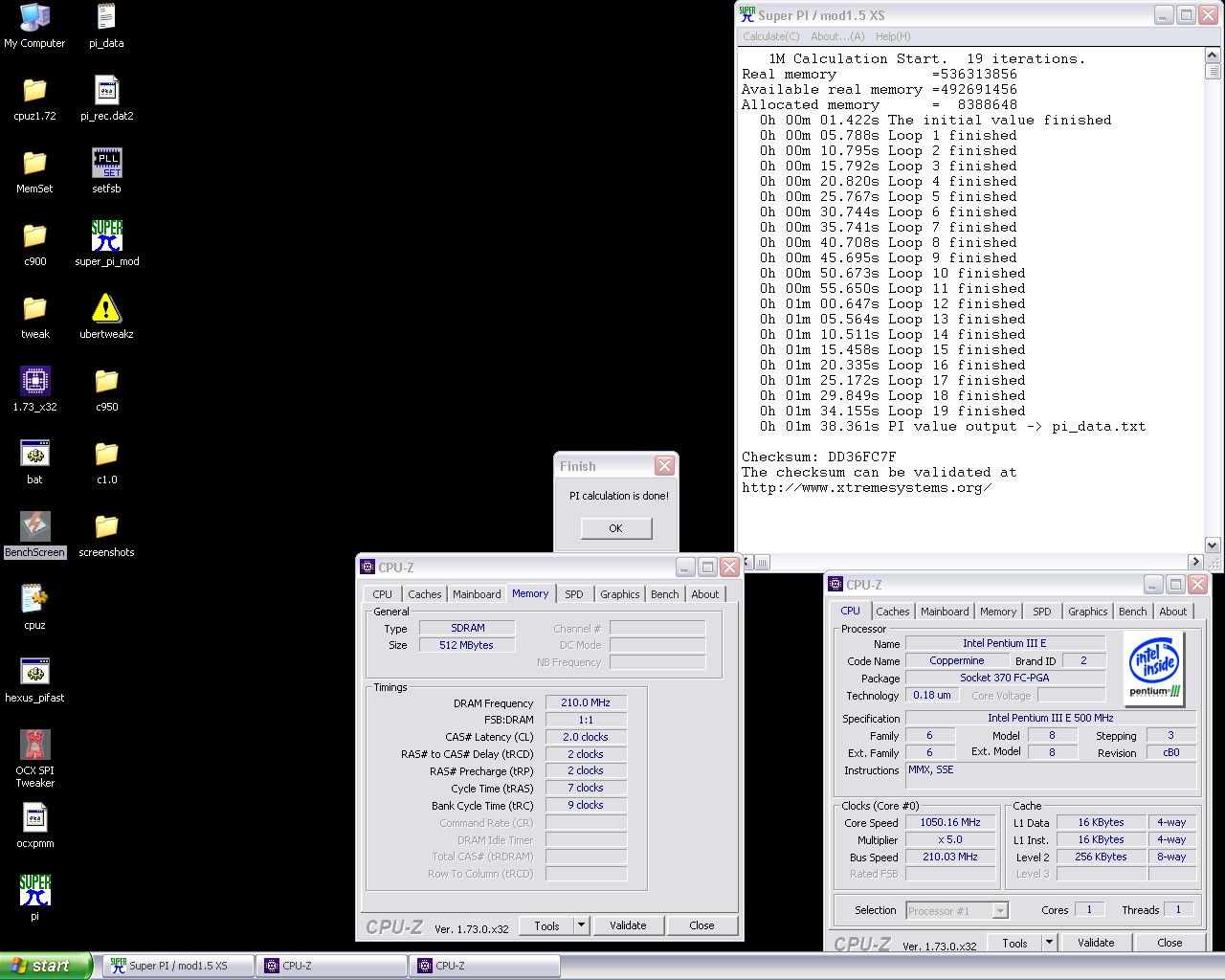Open the Calculate(C) menu in Super PI
1225x980 pixels.
point(771,36)
